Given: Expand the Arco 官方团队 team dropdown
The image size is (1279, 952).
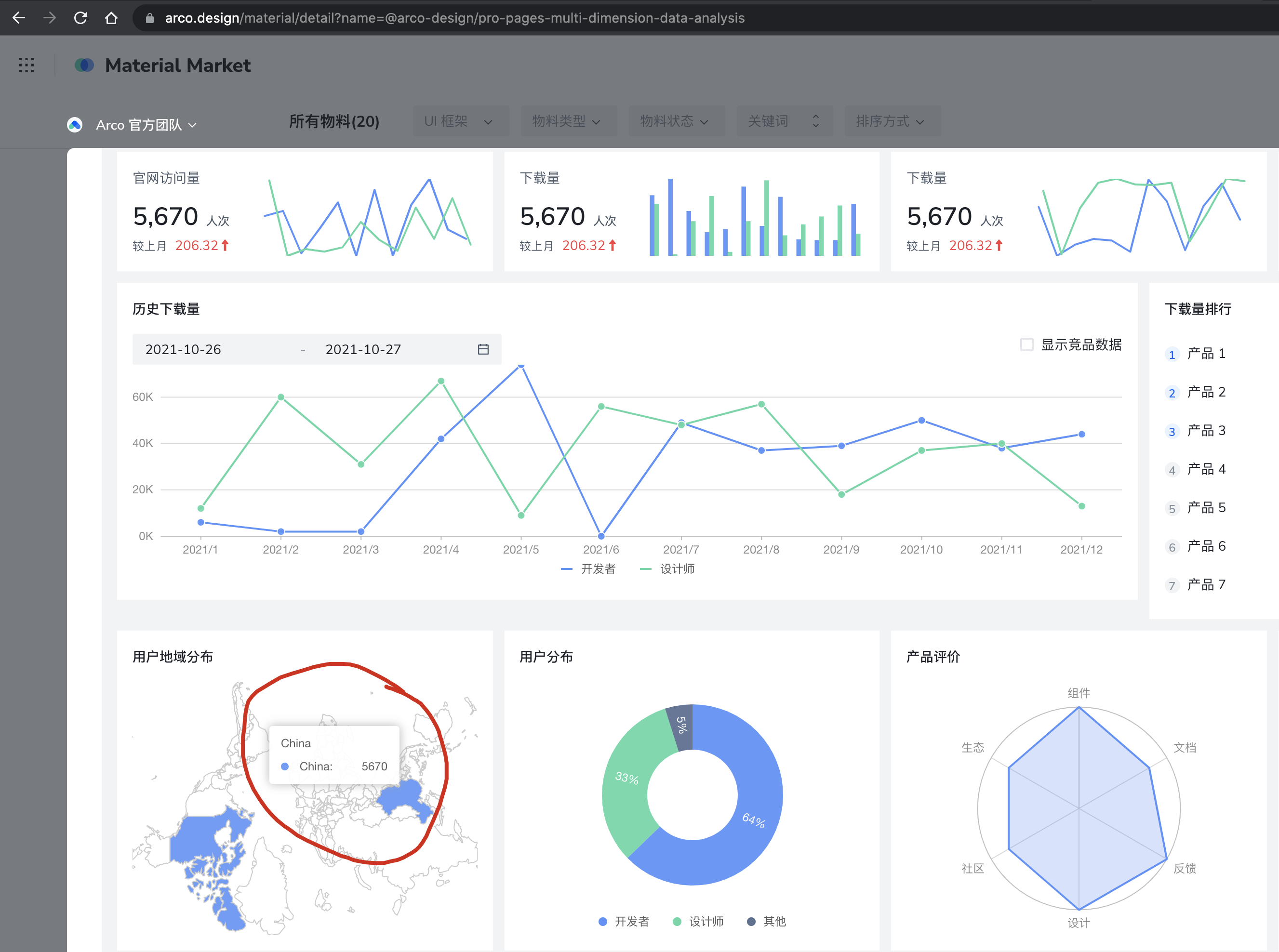Looking at the screenshot, I should [147, 124].
